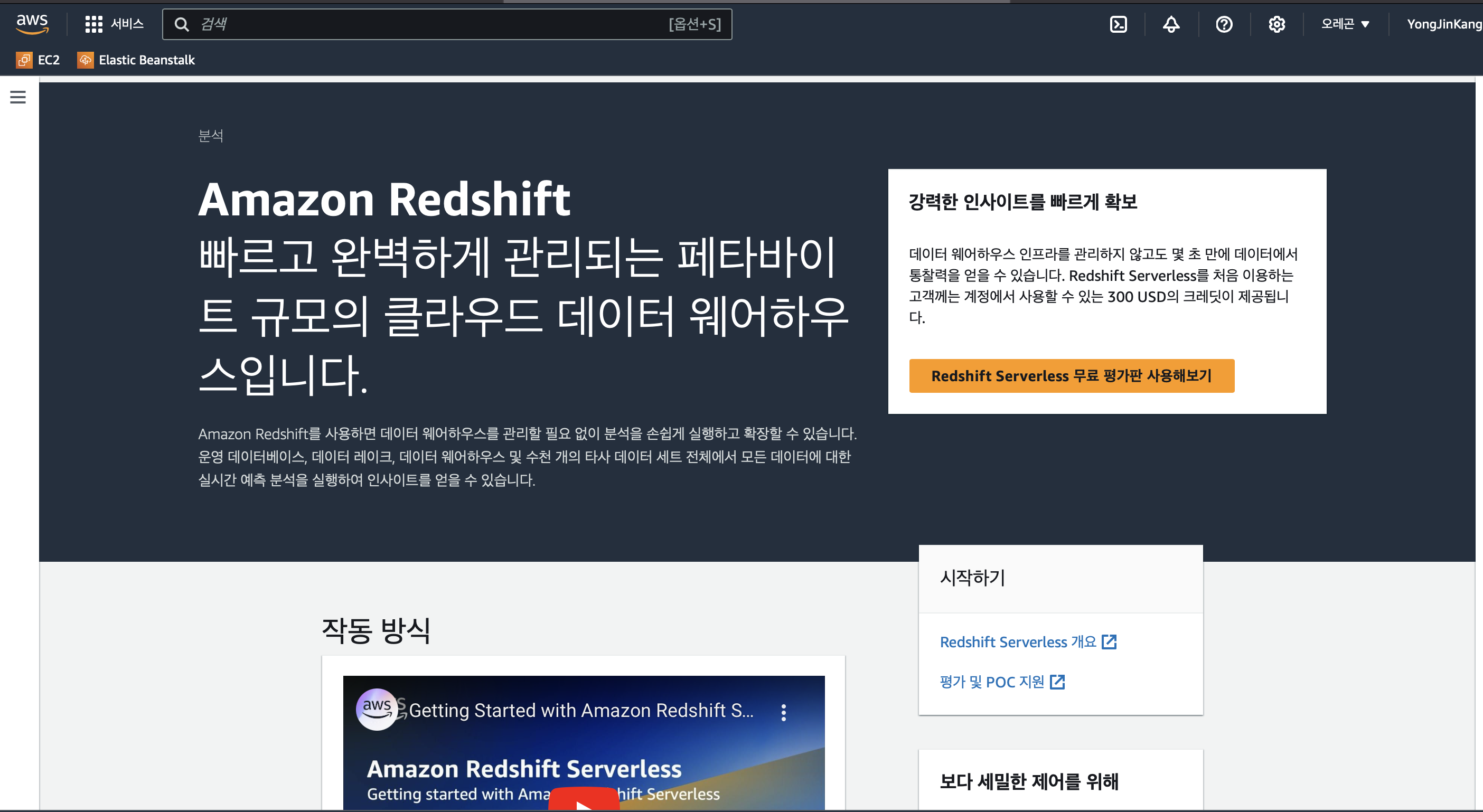Click the help question mark icon
The height and width of the screenshot is (812, 1483).
tap(1224, 24)
